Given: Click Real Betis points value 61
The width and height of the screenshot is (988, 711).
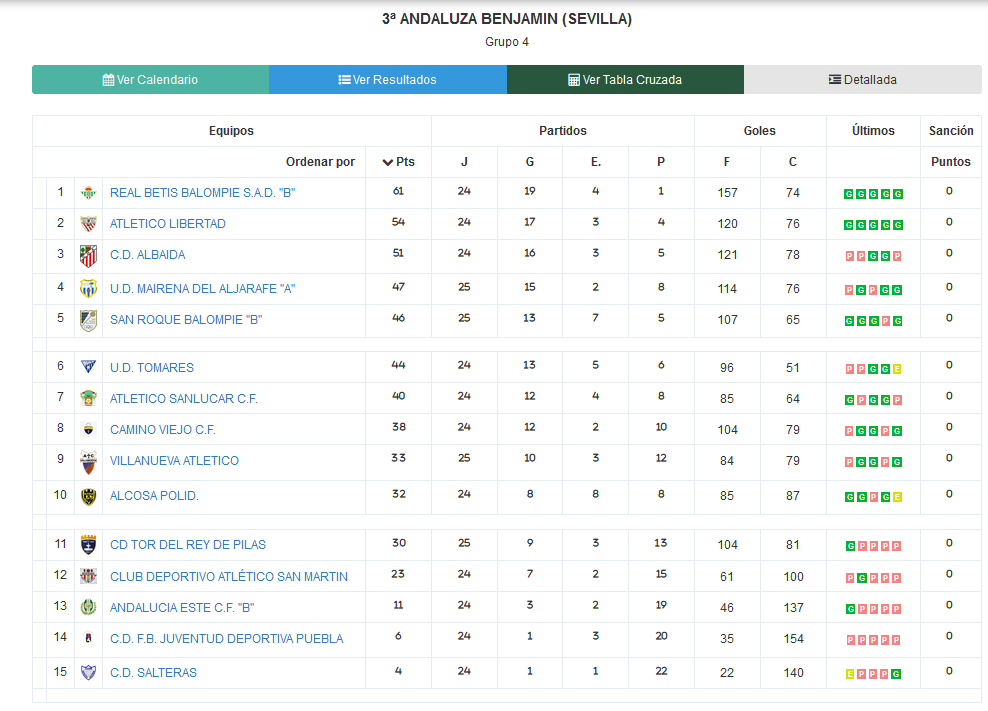Looking at the screenshot, I should point(398,191).
